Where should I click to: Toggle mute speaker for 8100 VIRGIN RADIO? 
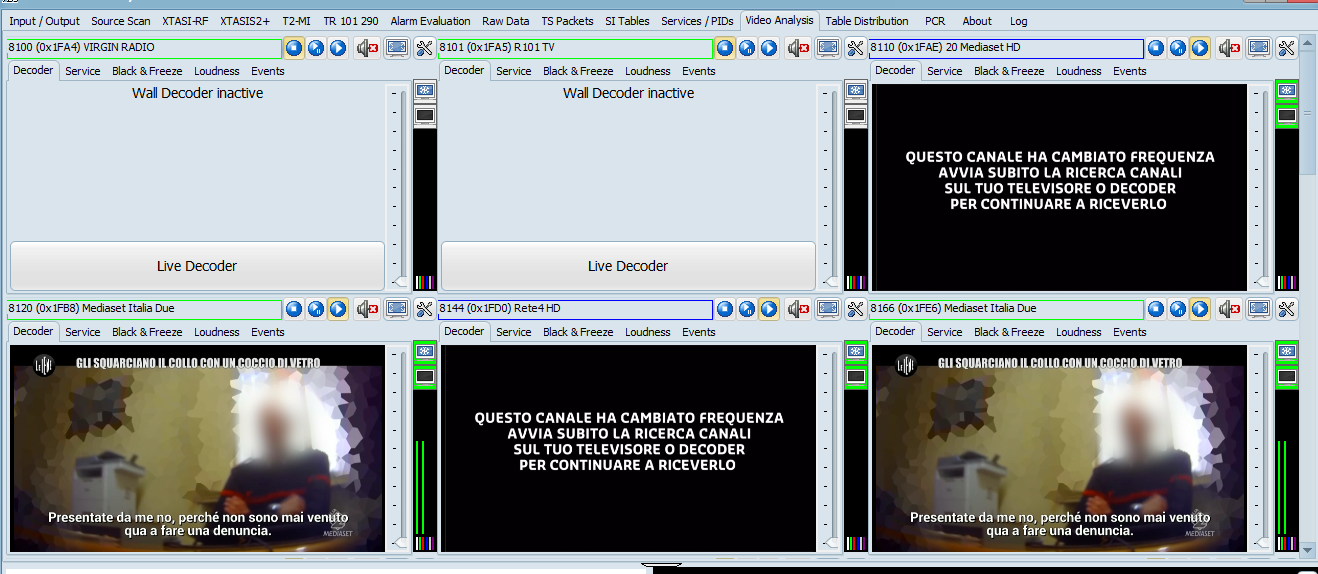pos(367,47)
